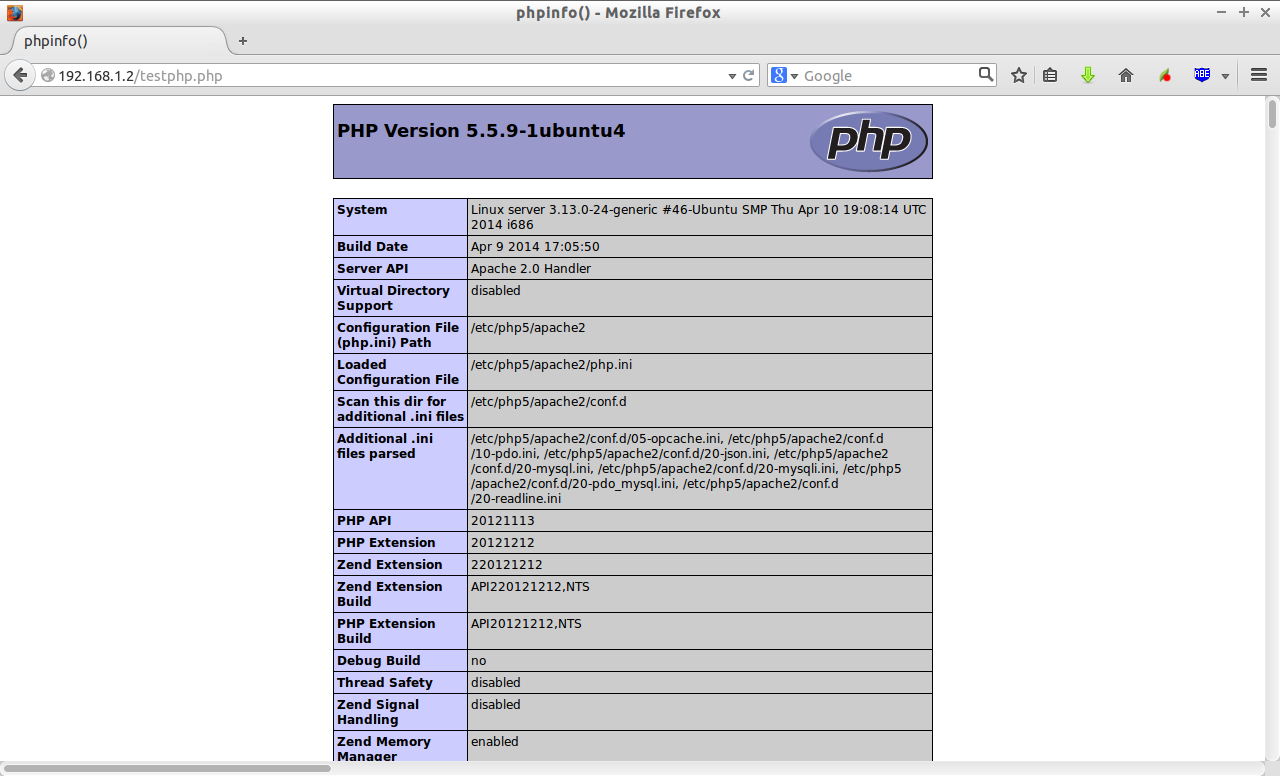This screenshot has width=1280, height=776.
Task: Click the Apache 2.0 Handler value
Action: 531,269
